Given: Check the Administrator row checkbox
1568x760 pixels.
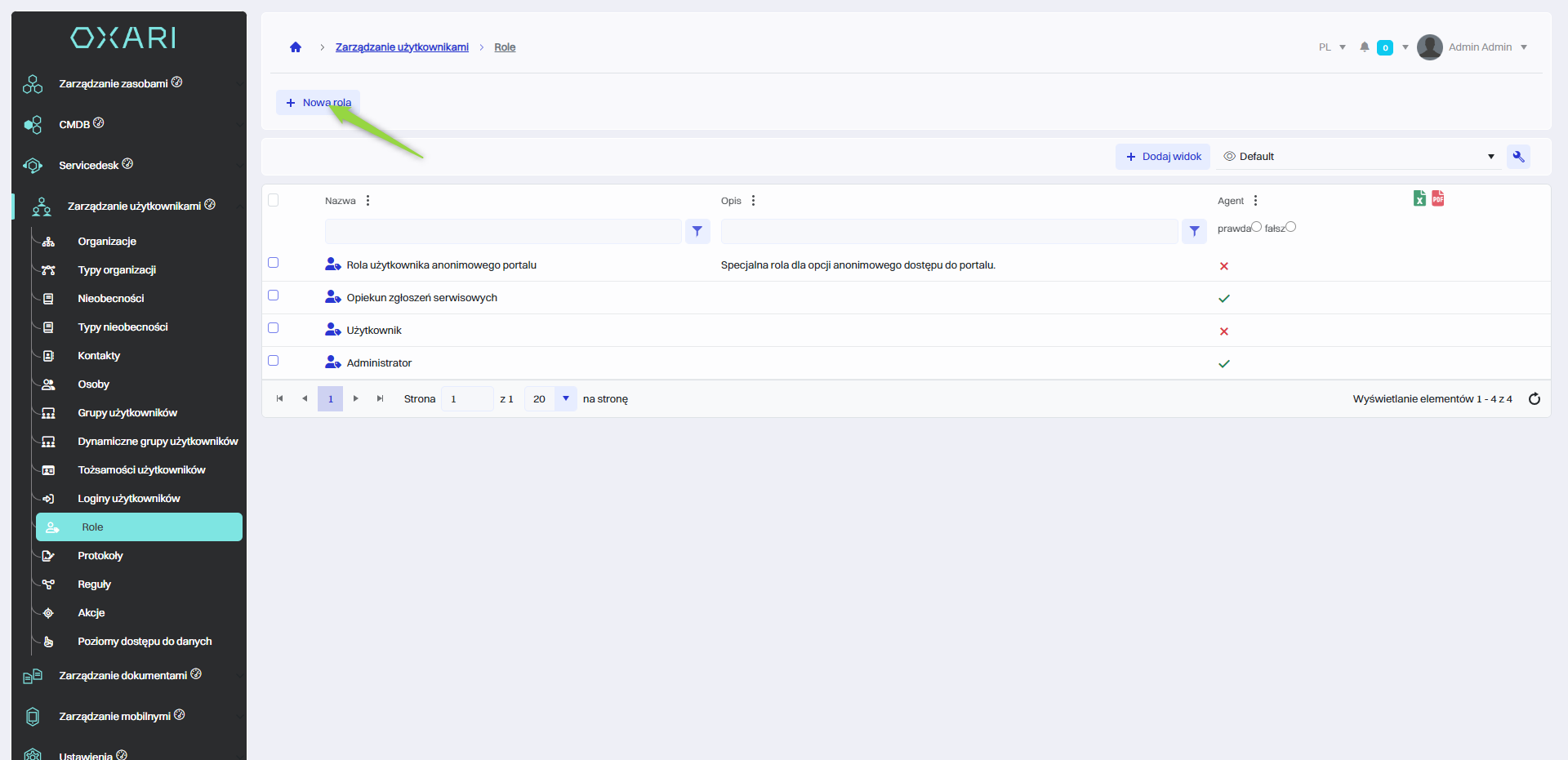Looking at the screenshot, I should (274, 361).
